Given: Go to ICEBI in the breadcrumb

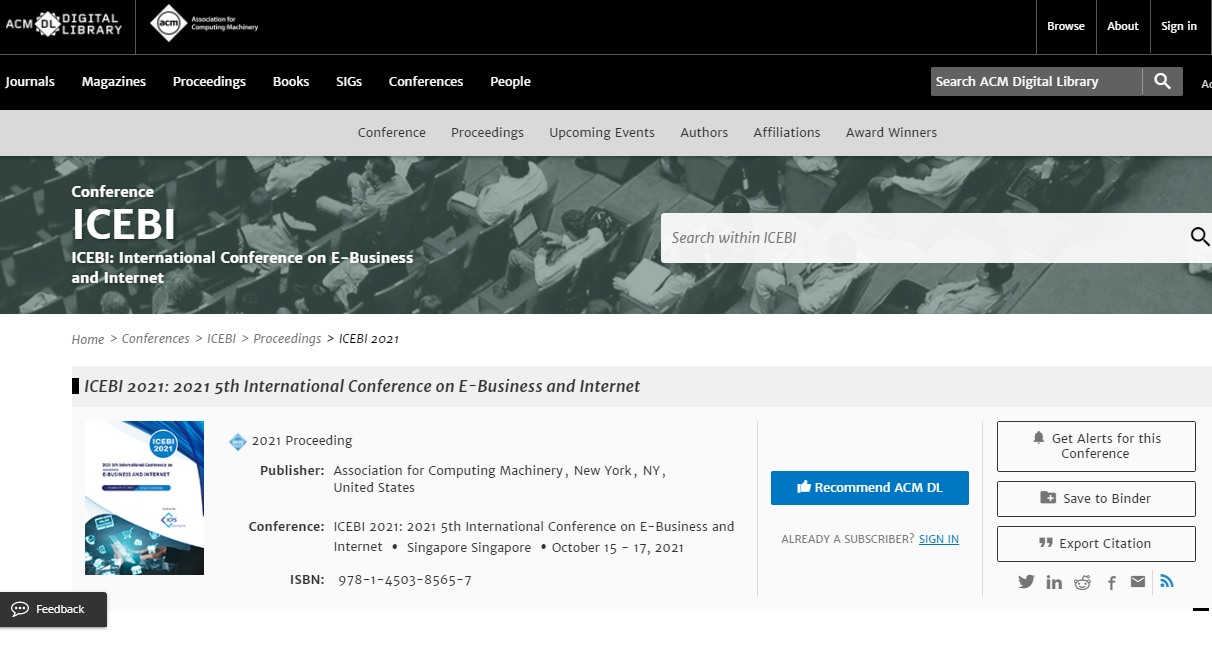Looking at the screenshot, I should (x=221, y=339).
